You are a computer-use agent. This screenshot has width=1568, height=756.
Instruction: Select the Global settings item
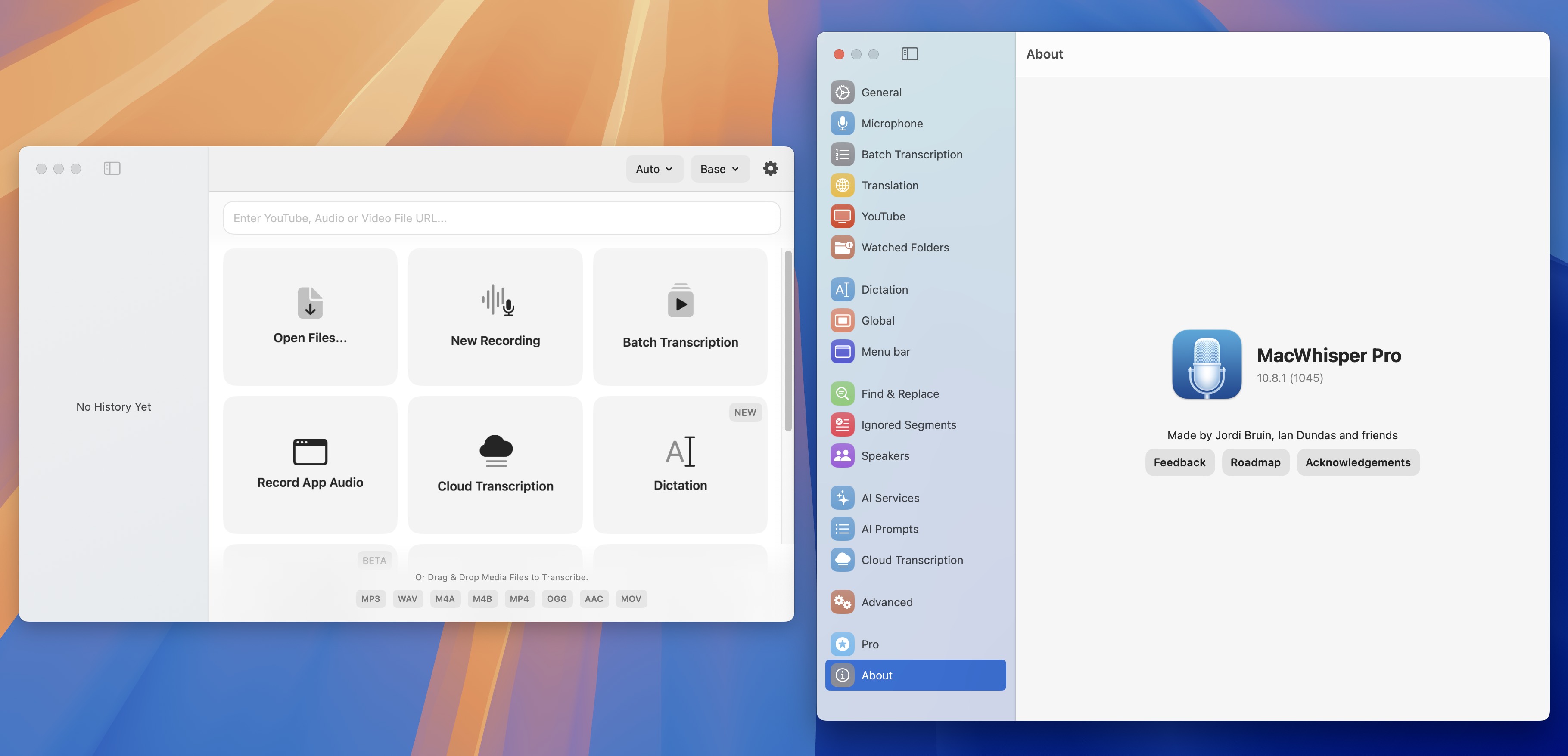915,320
